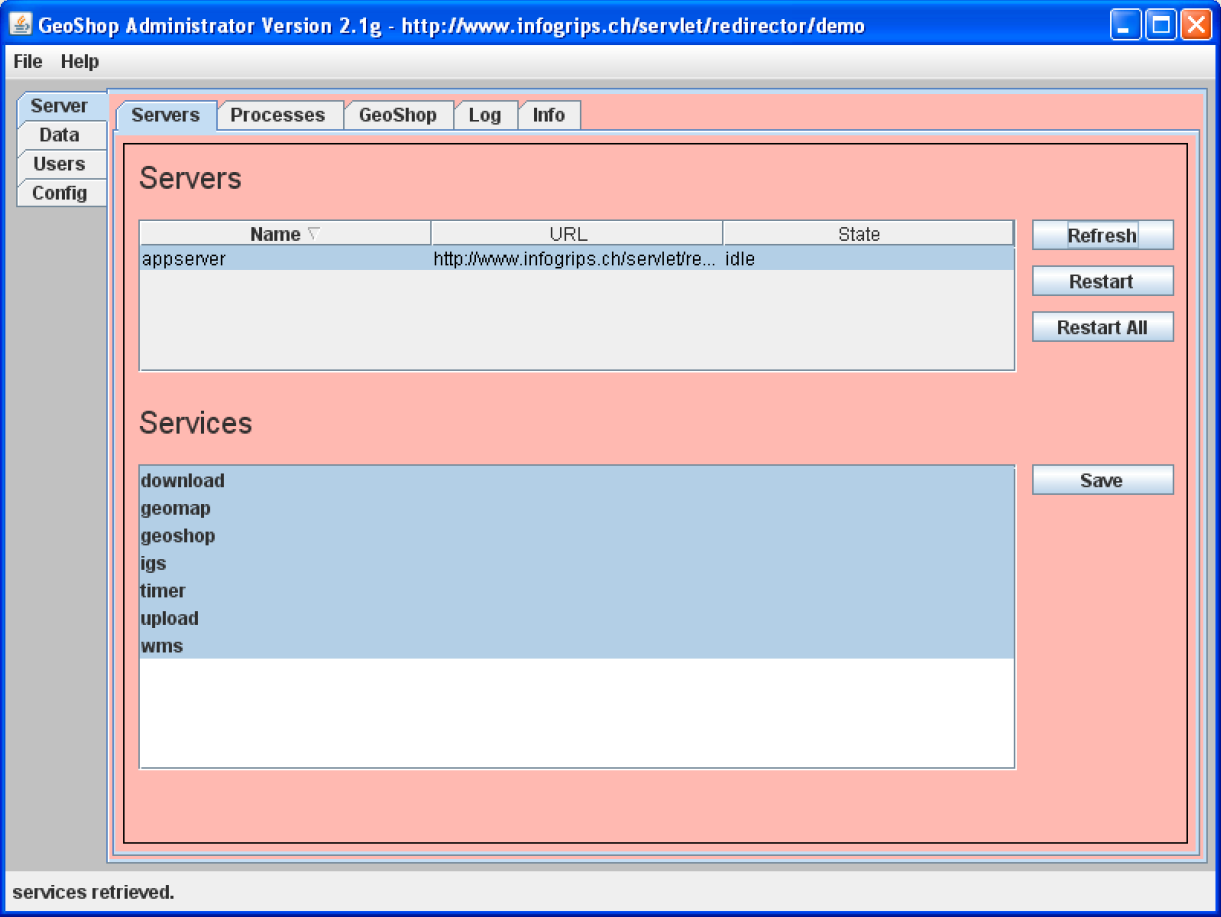Click the 'services retrieved.' status message
The height and width of the screenshot is (917, 1221).
point(93,892)
